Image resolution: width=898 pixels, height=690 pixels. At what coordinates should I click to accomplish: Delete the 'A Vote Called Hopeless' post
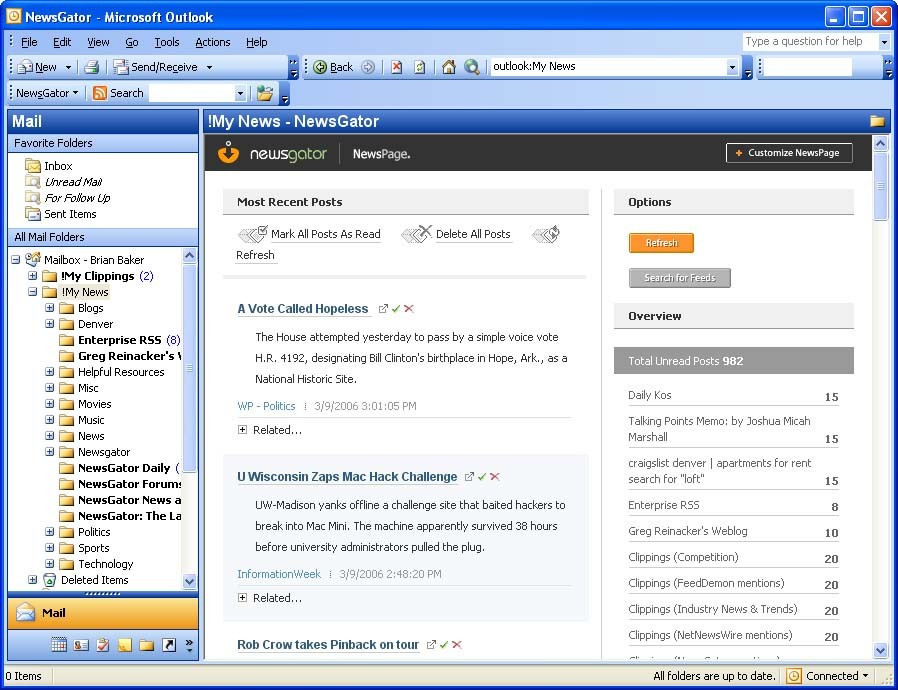pos(408,309)
